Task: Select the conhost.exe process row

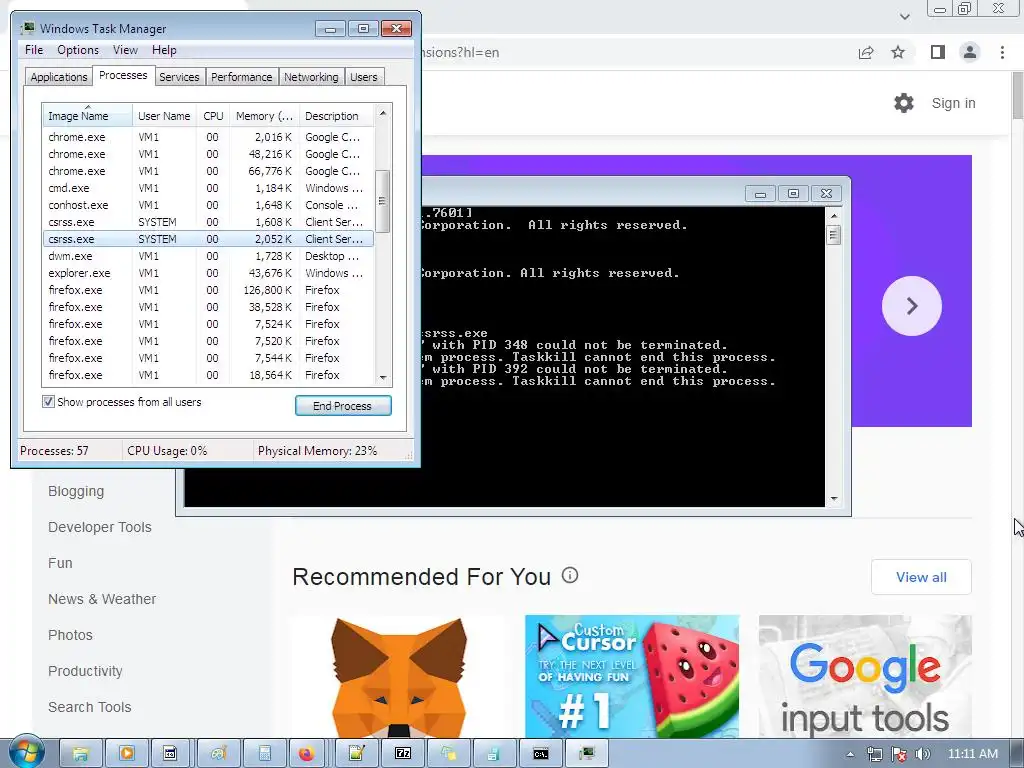Action: pos(208,205)
